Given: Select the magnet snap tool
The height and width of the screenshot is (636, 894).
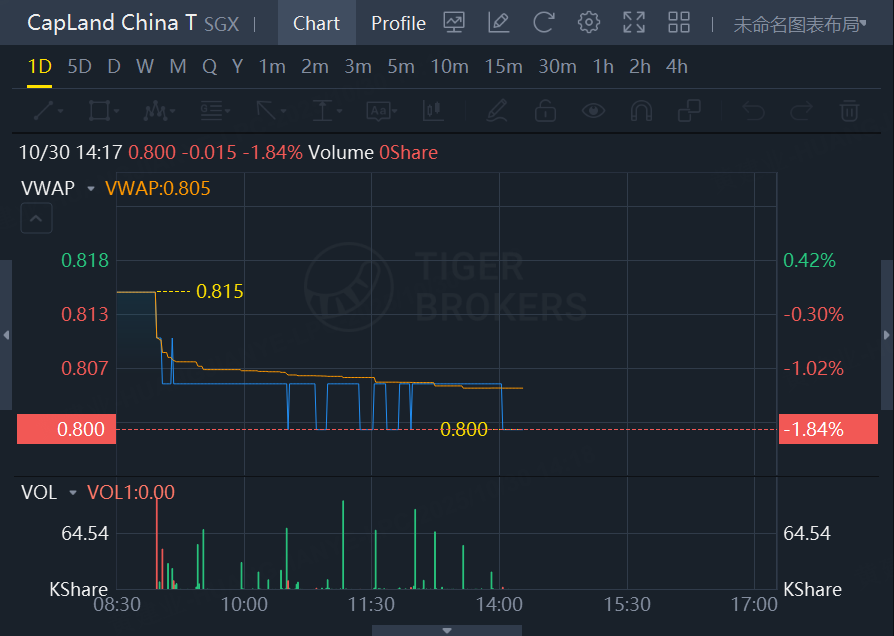Looking at the screenshot, I should [641, 110].
